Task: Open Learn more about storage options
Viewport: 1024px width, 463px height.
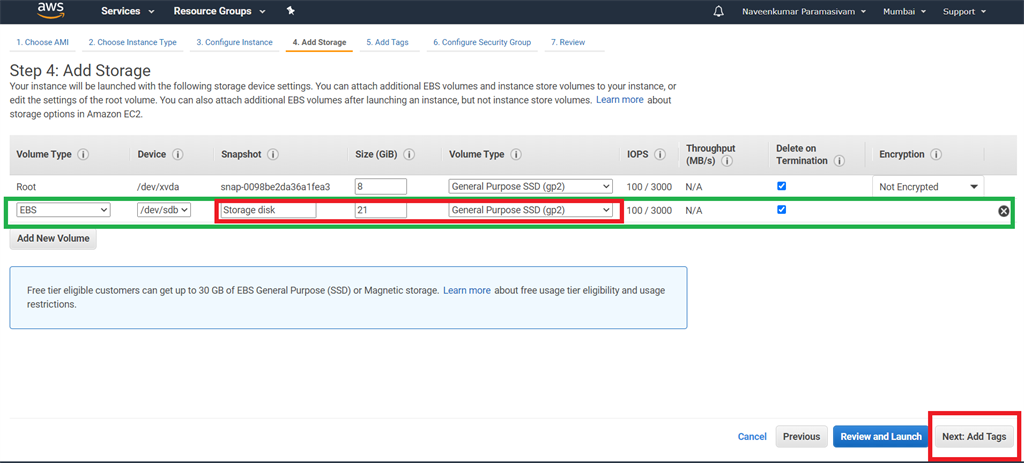Action: coord(620,100)
